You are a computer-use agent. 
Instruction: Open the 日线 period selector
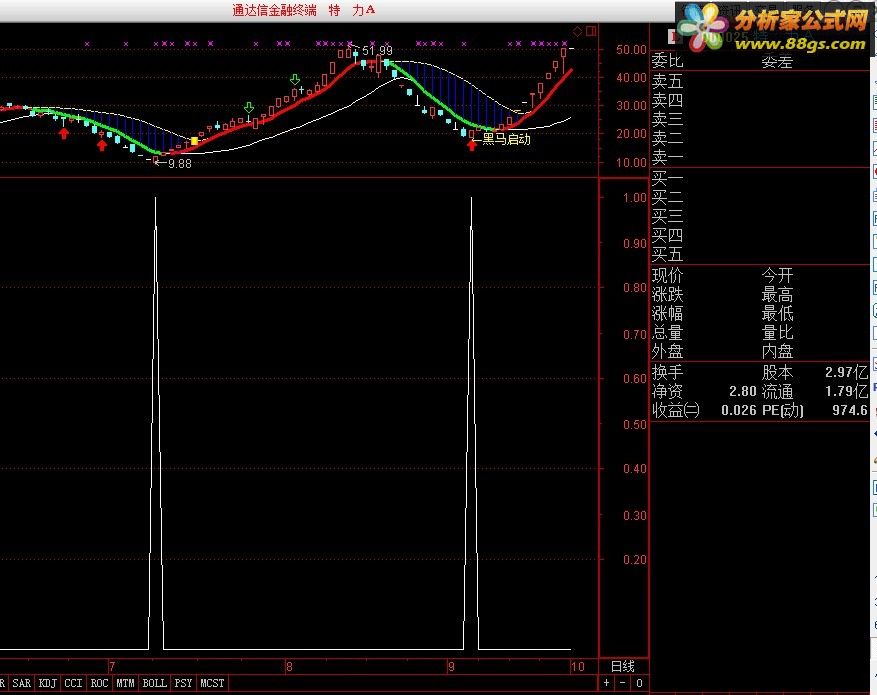pyautogui.click(x=623, y=666)
